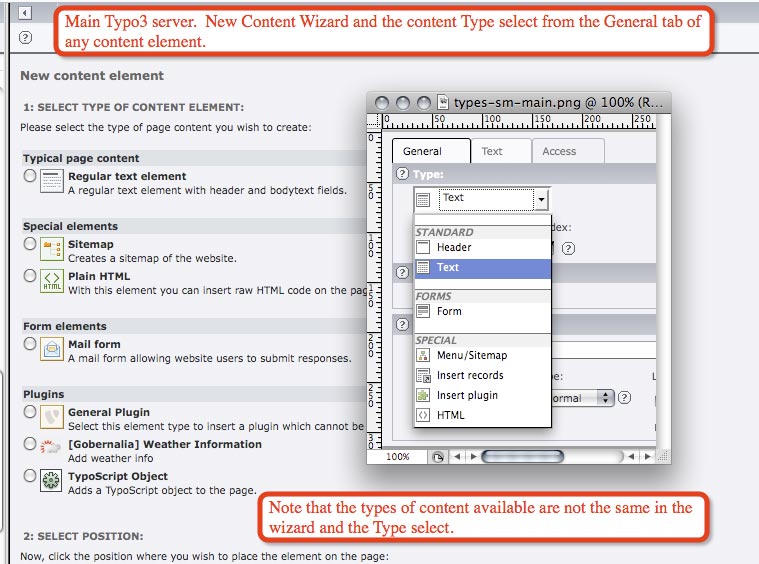Click the Plain HTML element icon

52,281
